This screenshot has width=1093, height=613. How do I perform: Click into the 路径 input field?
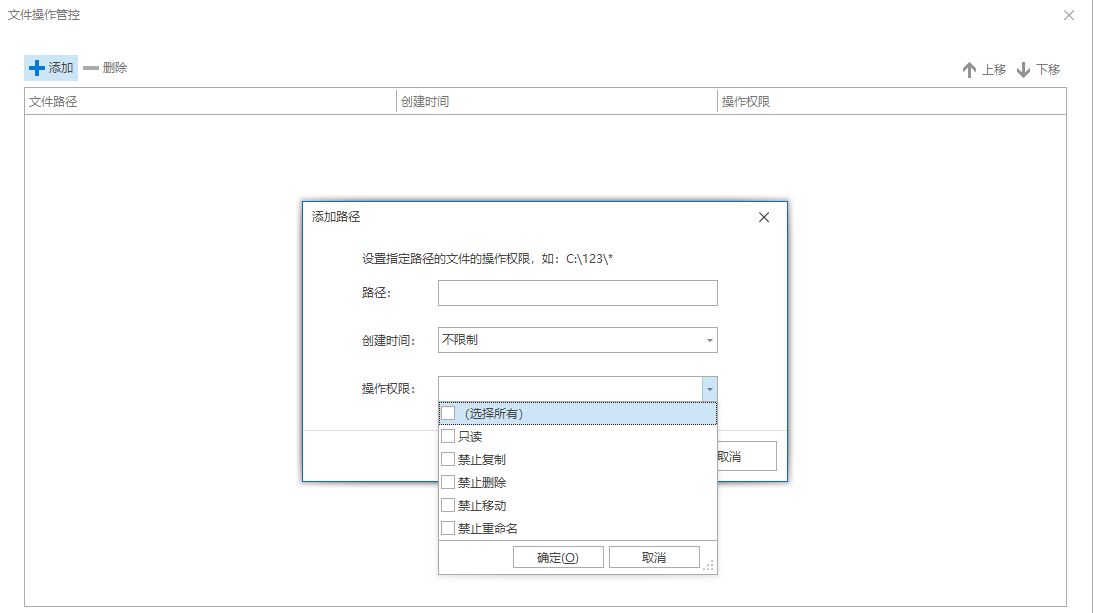tap(577, 293)
